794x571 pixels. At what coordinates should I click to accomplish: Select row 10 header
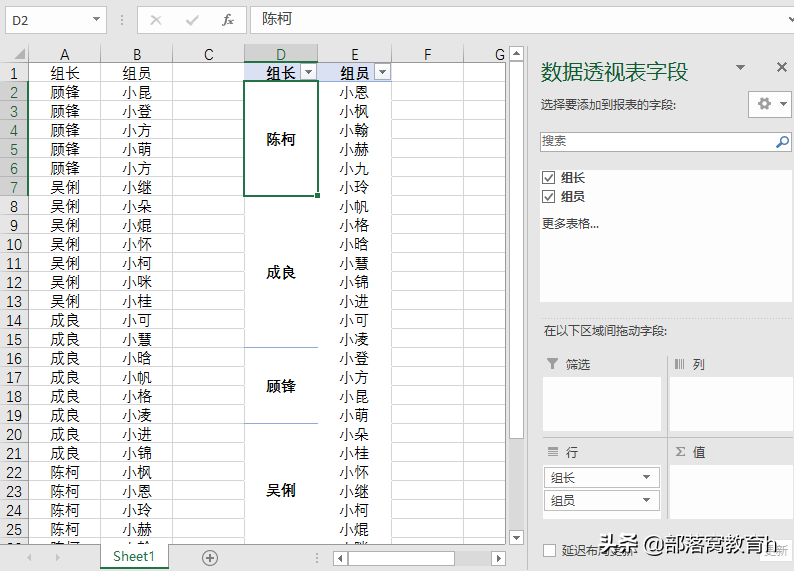(x=14, y=244)
